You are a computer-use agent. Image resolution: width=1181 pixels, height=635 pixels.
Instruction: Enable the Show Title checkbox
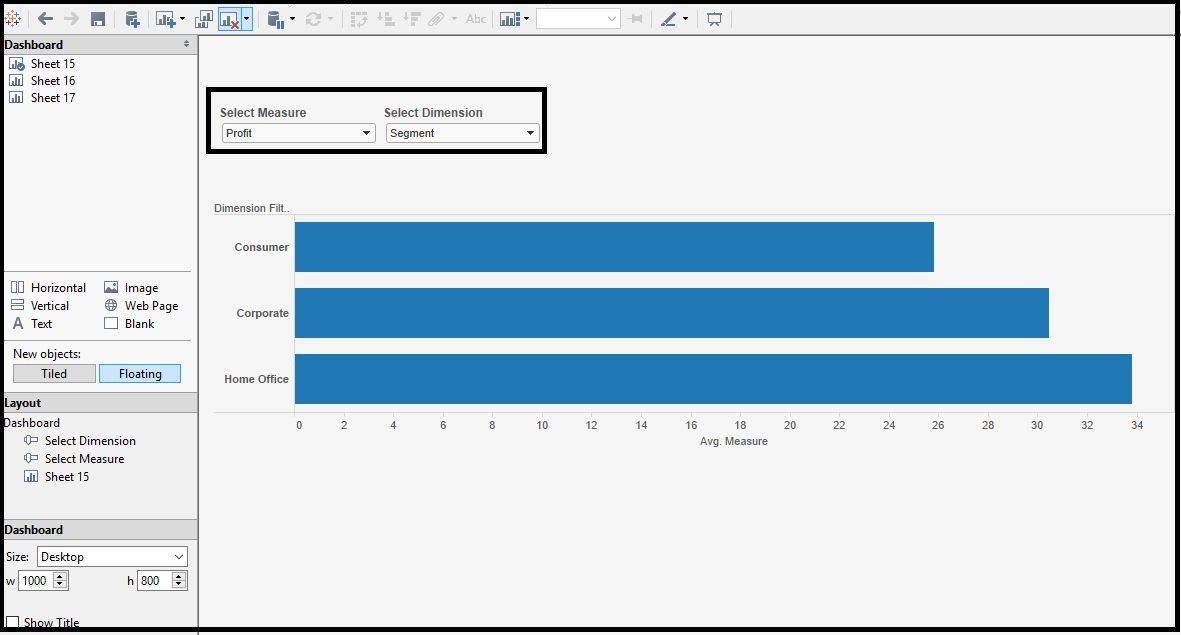click(x=15, y=622)
